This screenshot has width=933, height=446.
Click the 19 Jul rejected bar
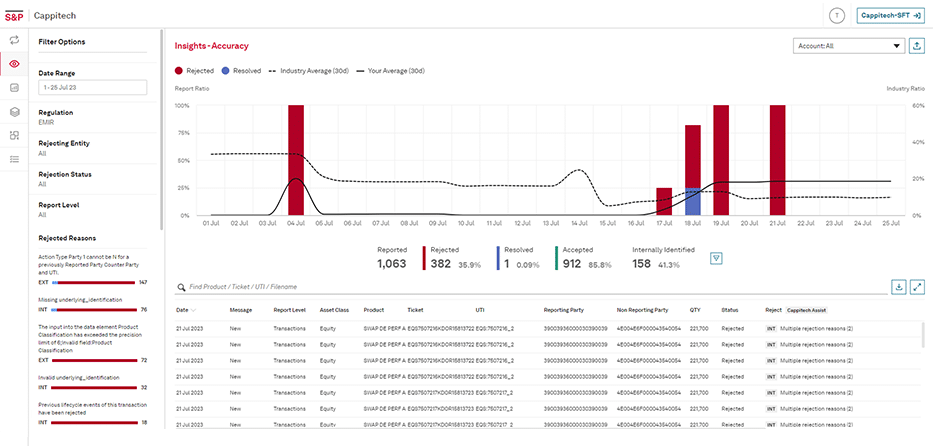[x=721, y=160]
